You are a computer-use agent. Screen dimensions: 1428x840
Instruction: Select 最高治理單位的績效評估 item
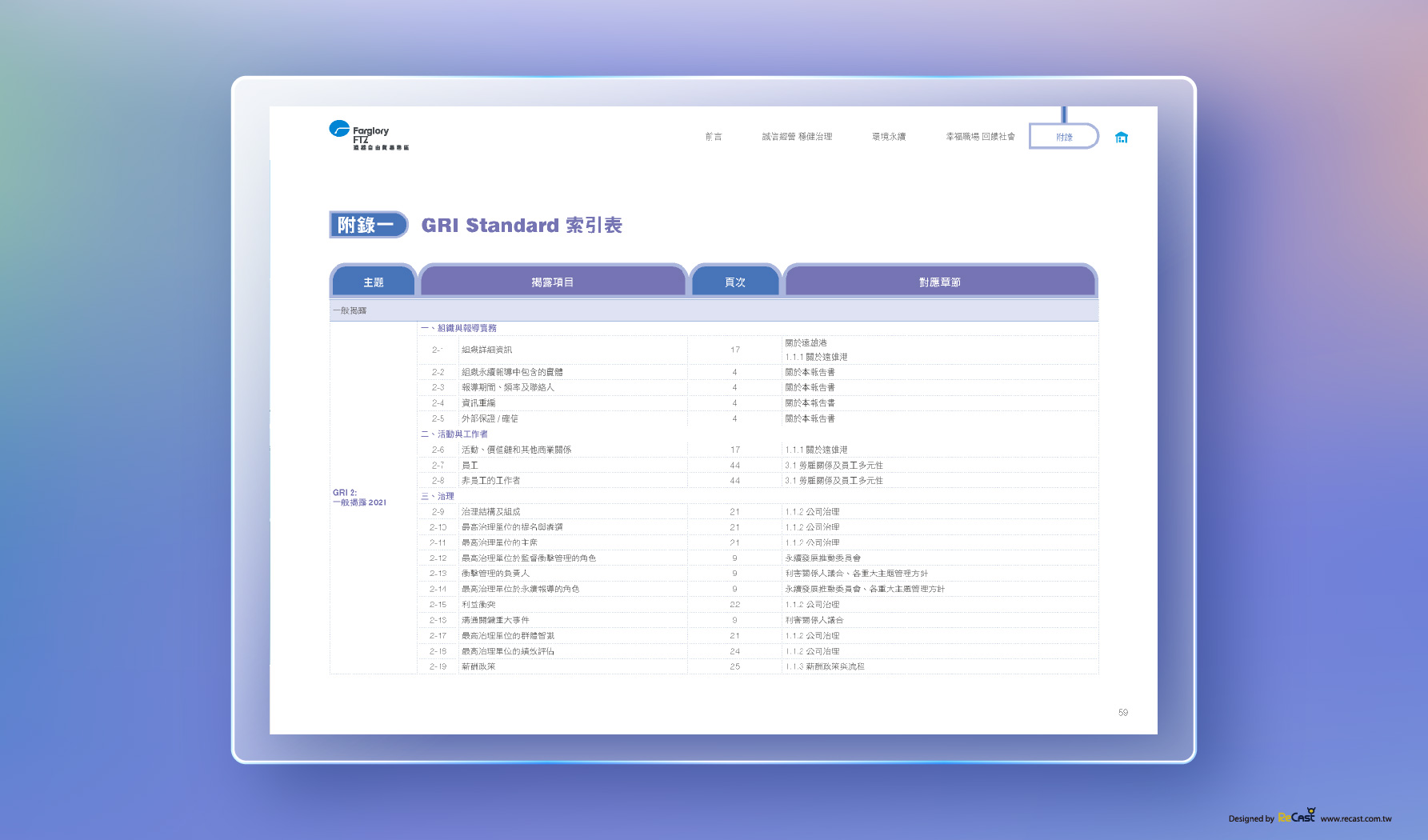[x=508, y=651]
